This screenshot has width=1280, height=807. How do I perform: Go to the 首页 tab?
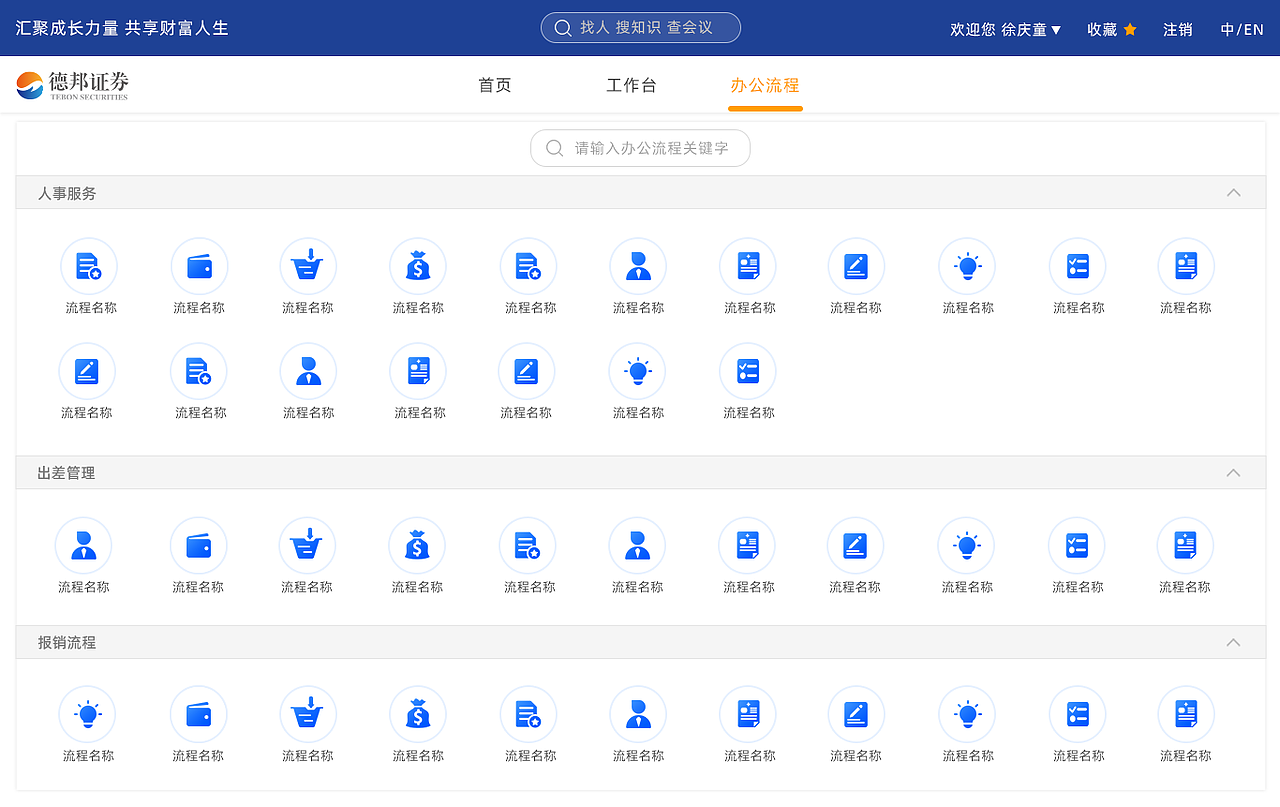pos(495,86)
